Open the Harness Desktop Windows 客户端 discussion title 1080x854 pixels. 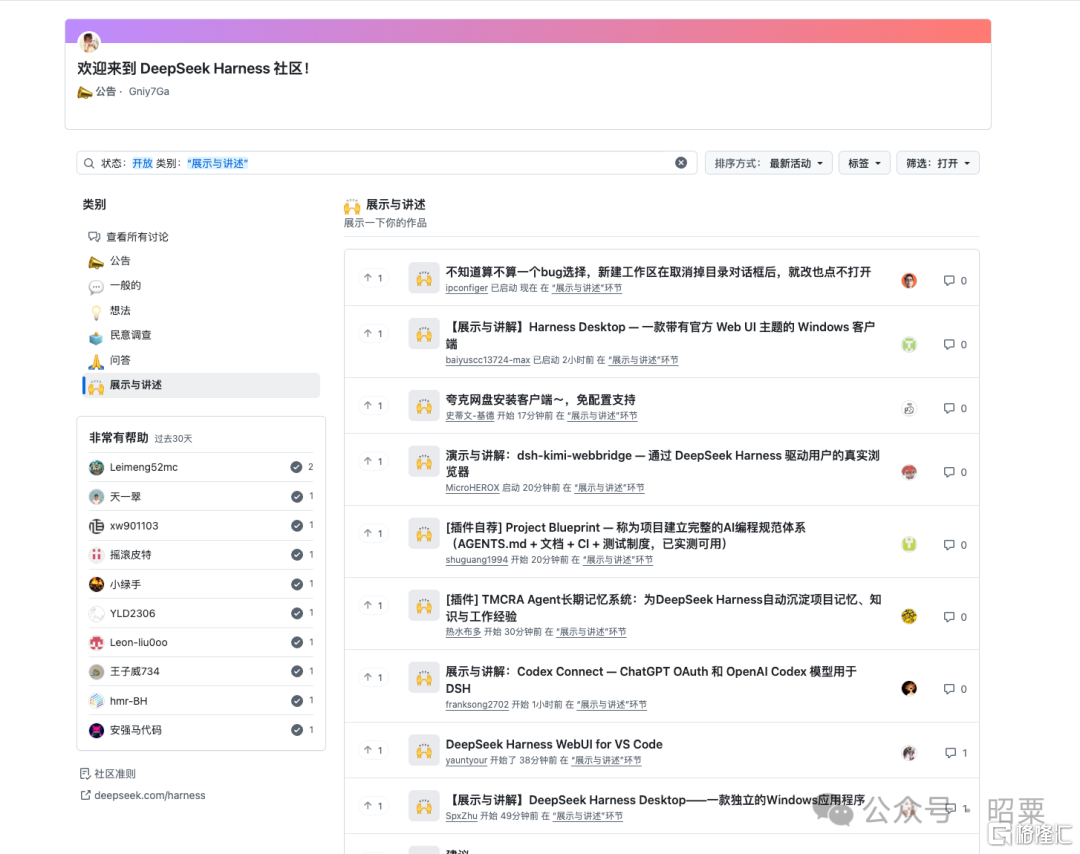(x=660, y=335)
